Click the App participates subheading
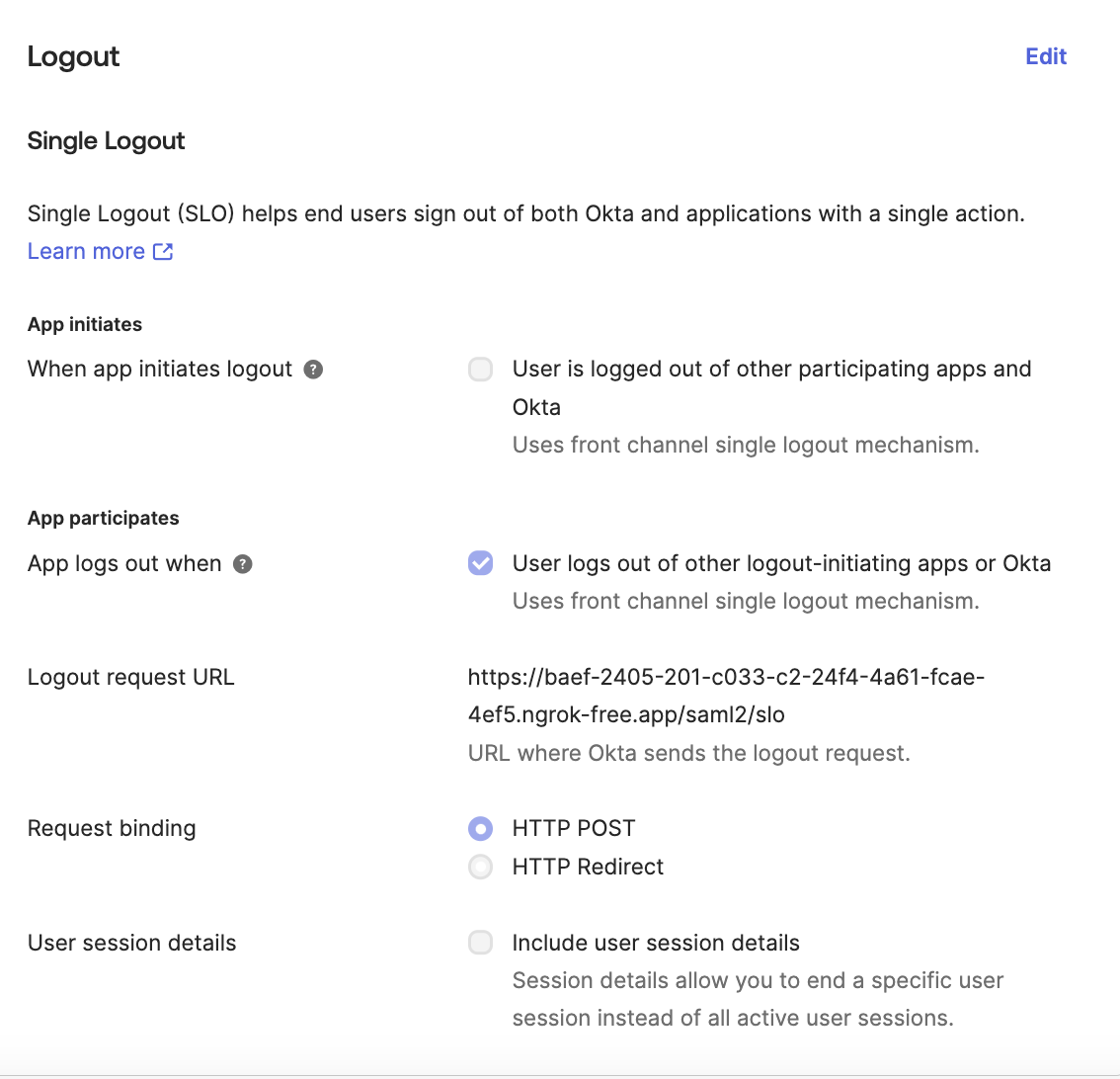 click(104, 518)
